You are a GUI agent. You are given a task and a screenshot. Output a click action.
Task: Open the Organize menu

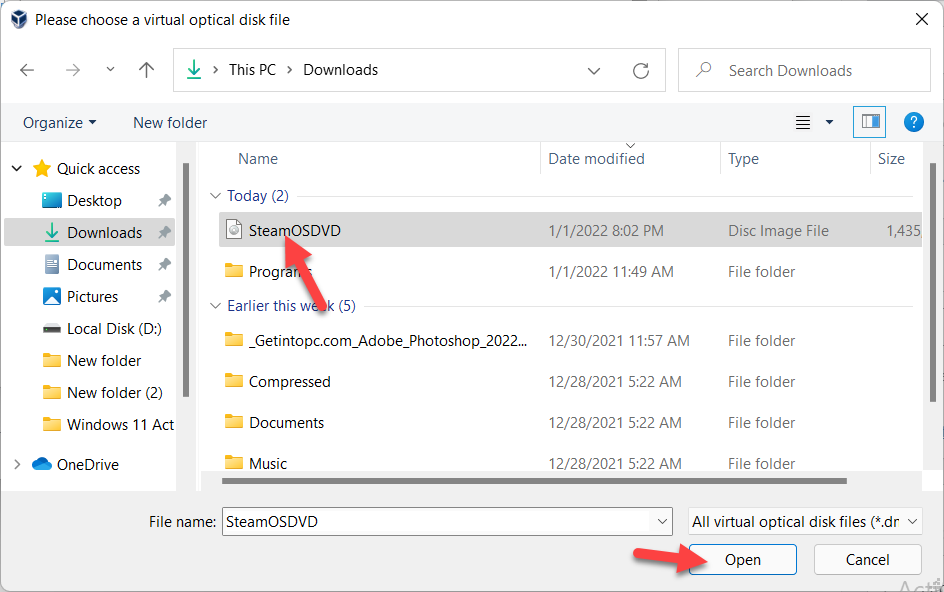tap(60, 122)
